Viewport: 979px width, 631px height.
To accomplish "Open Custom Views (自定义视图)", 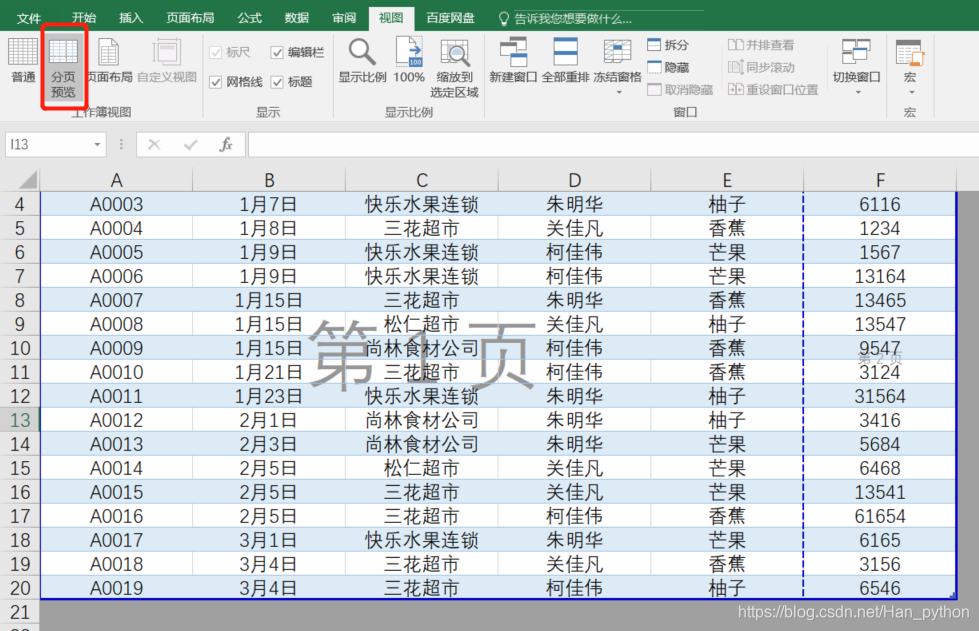I will (x=167, y=61).
